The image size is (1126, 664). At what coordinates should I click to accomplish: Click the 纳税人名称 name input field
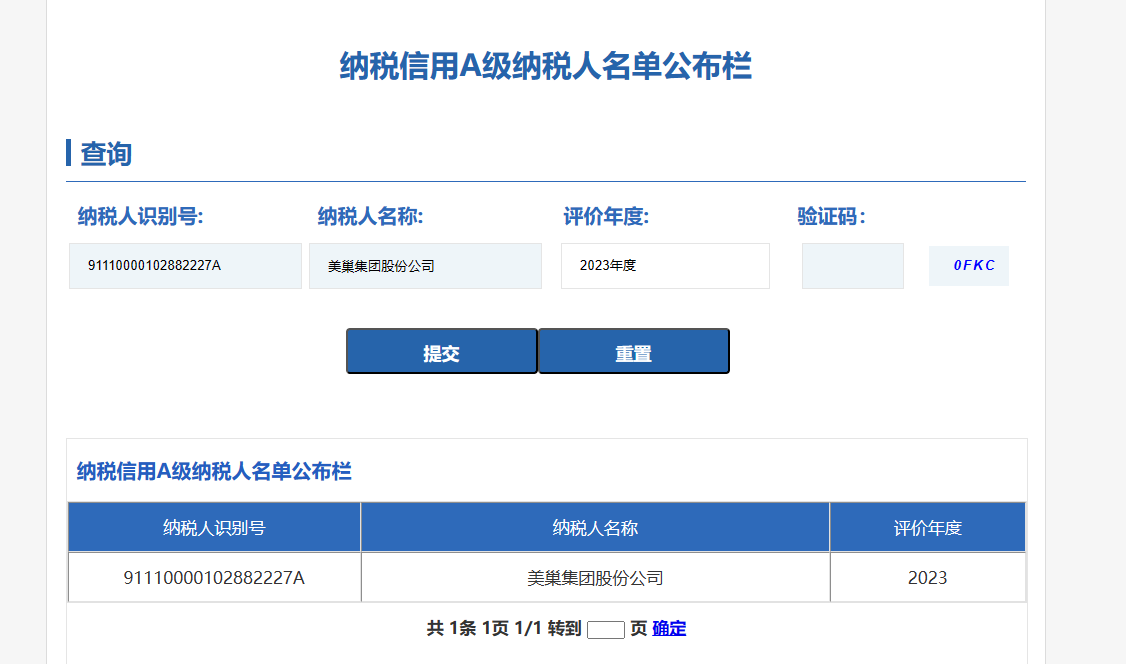[425, 265]
